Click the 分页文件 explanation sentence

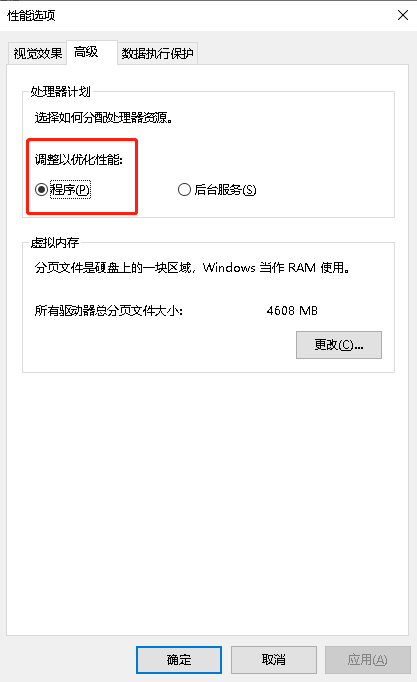(192, 267)
